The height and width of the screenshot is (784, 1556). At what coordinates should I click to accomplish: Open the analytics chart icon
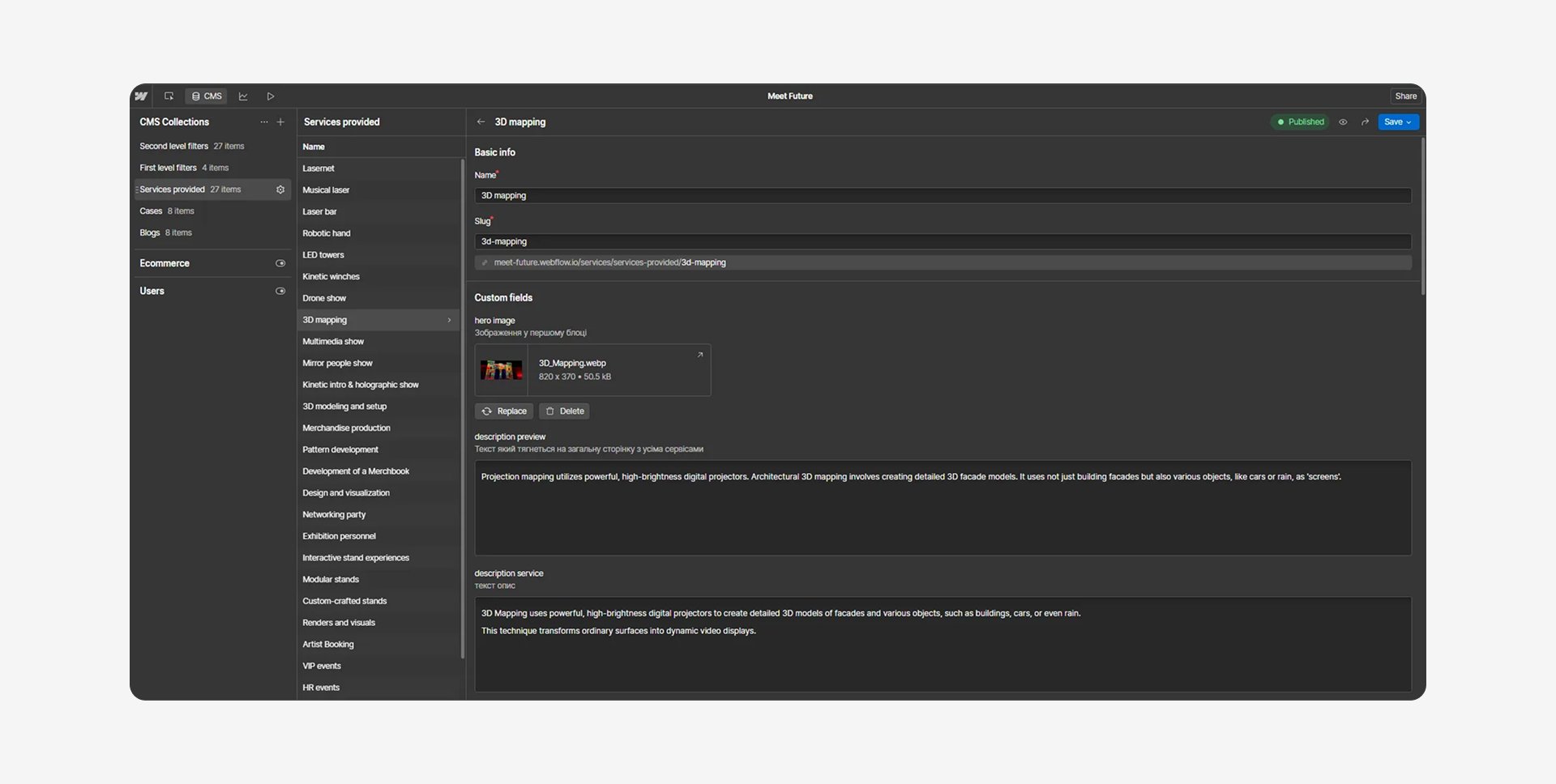pyautogui.click(x=243, y=96)
